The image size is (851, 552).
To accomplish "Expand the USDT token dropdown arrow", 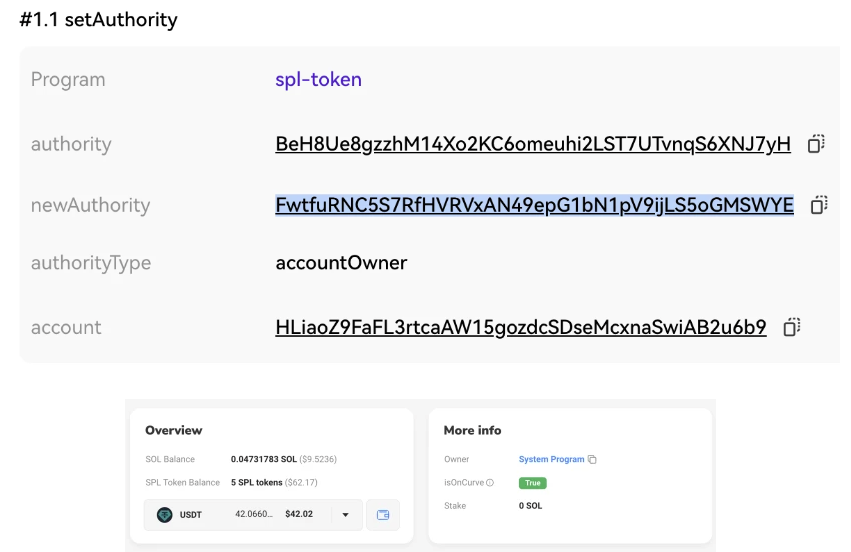I will coord(345,515).
